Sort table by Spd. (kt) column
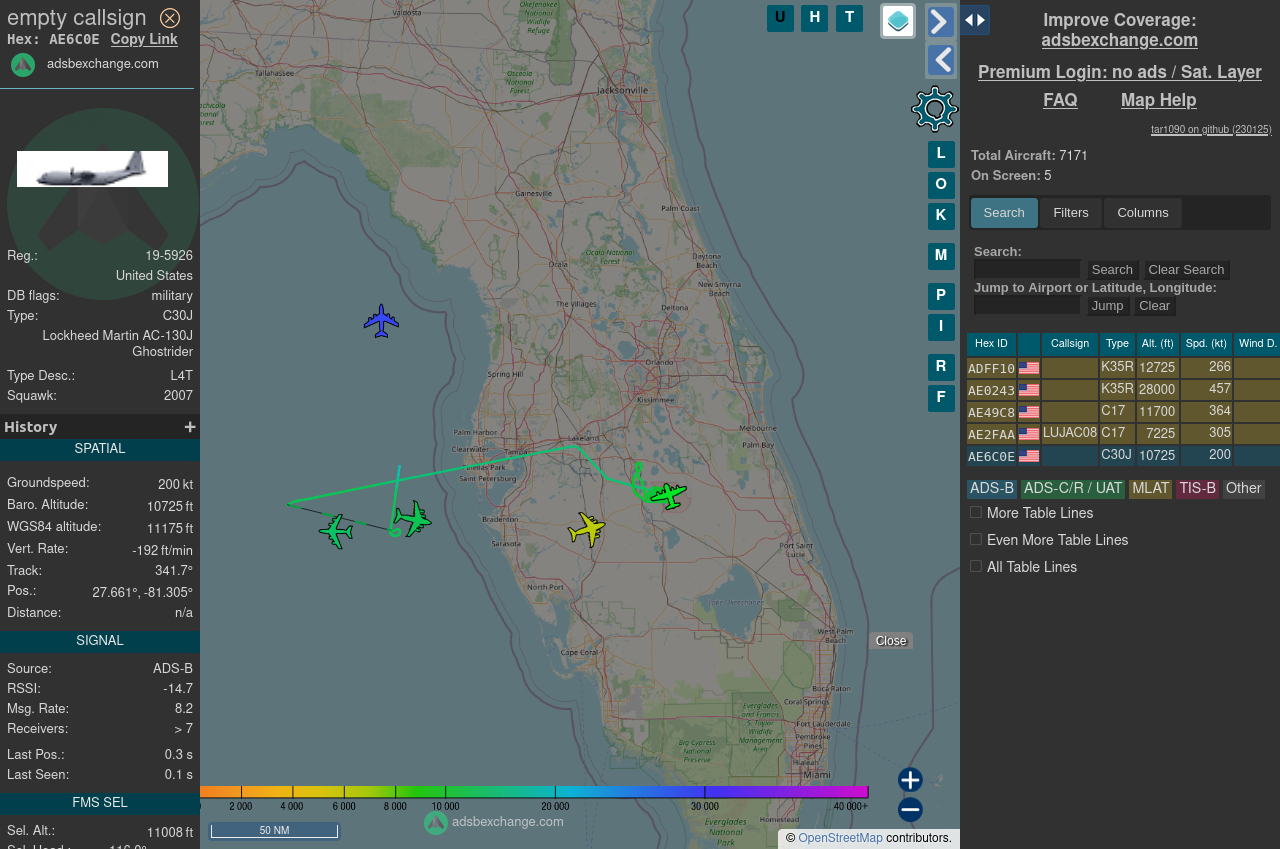 tap(1205, 344)
